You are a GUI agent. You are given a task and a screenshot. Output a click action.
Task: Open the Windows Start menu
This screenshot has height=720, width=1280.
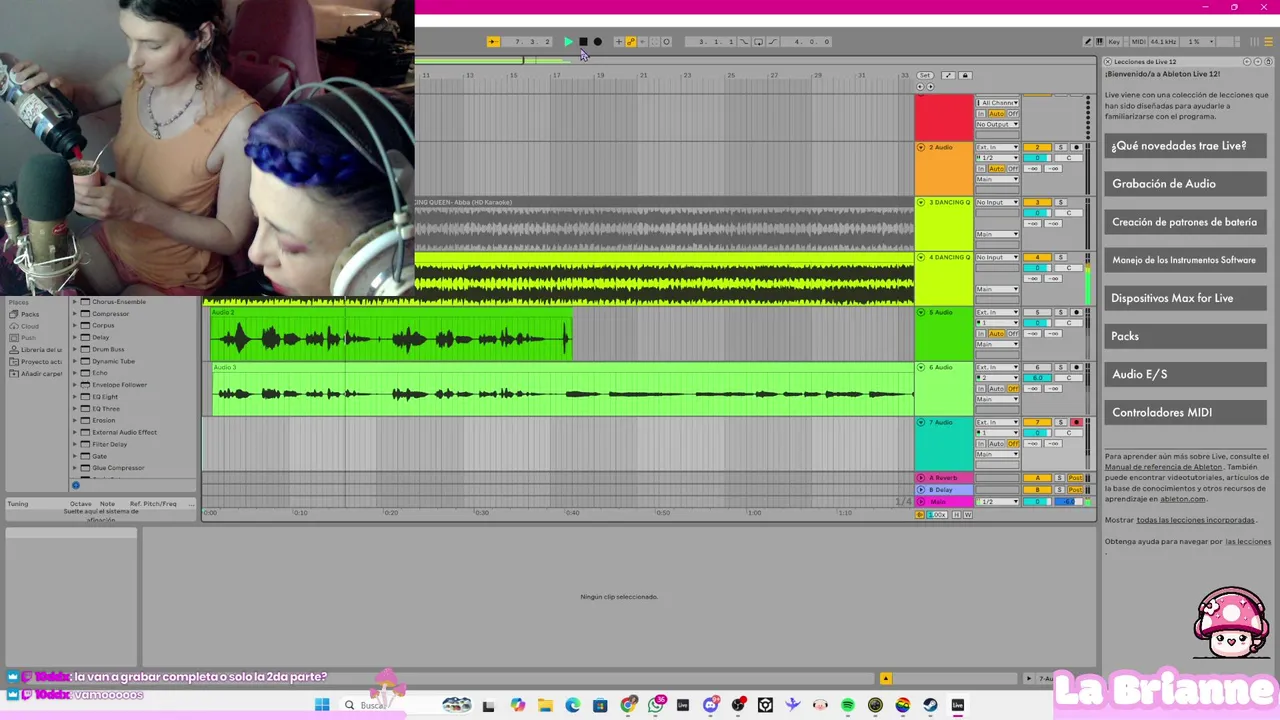pyautogui.click(x=322, y=705)
